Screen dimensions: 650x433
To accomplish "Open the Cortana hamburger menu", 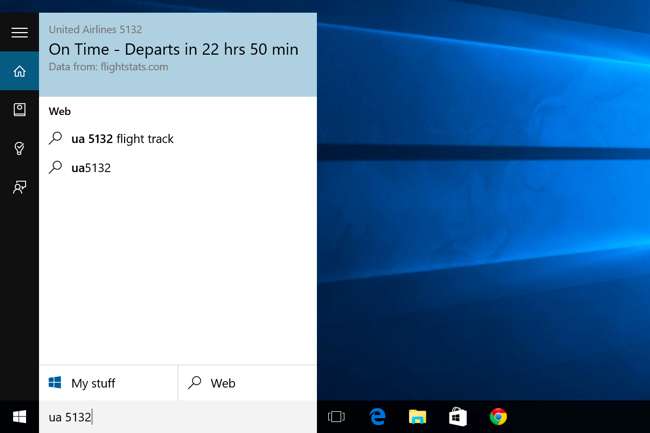I will click(x=19, y=32).
